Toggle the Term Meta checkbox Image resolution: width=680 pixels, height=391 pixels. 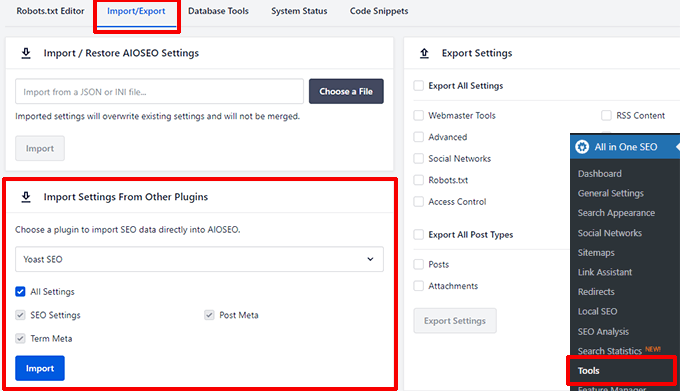(x=20, y=339)
